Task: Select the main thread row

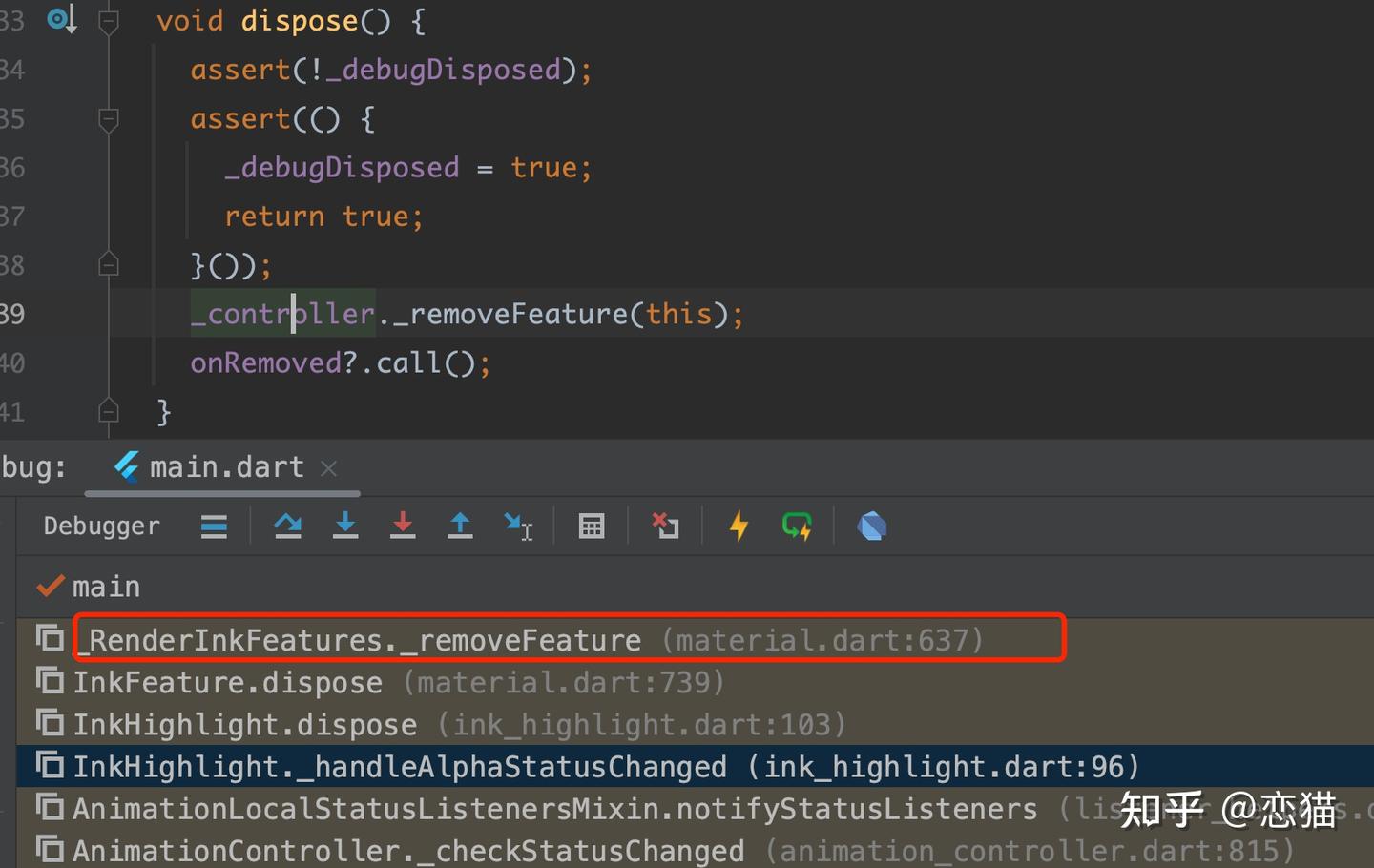Action: (695, 587)
